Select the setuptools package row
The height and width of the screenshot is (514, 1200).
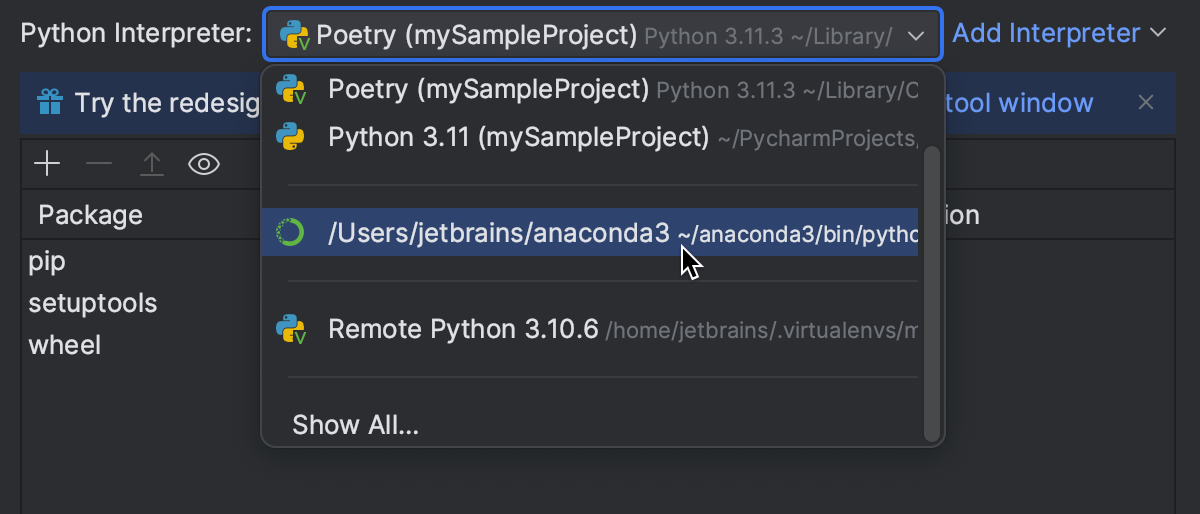click(x=93, y=303)
